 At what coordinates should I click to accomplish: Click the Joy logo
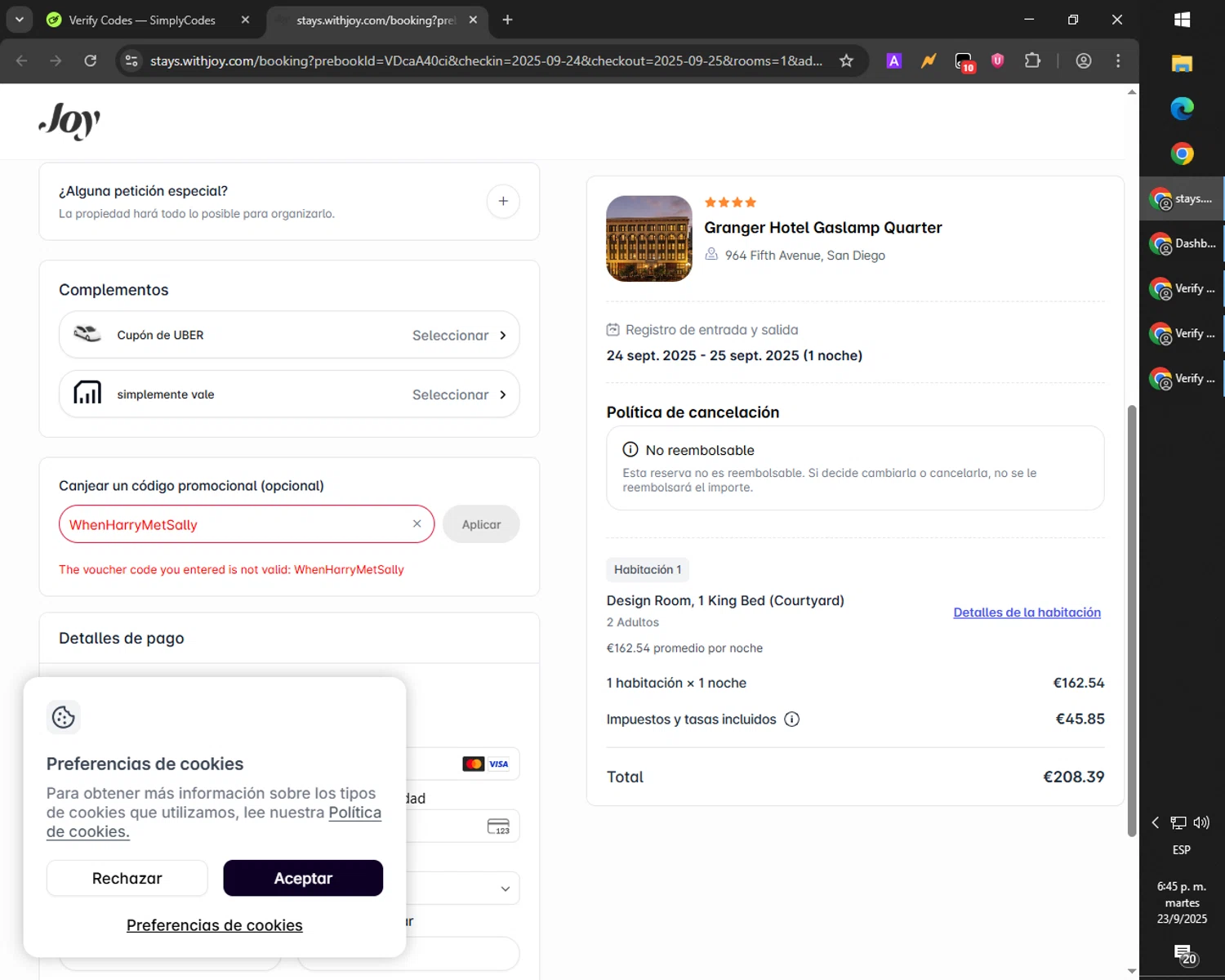[x=69, y=121]
